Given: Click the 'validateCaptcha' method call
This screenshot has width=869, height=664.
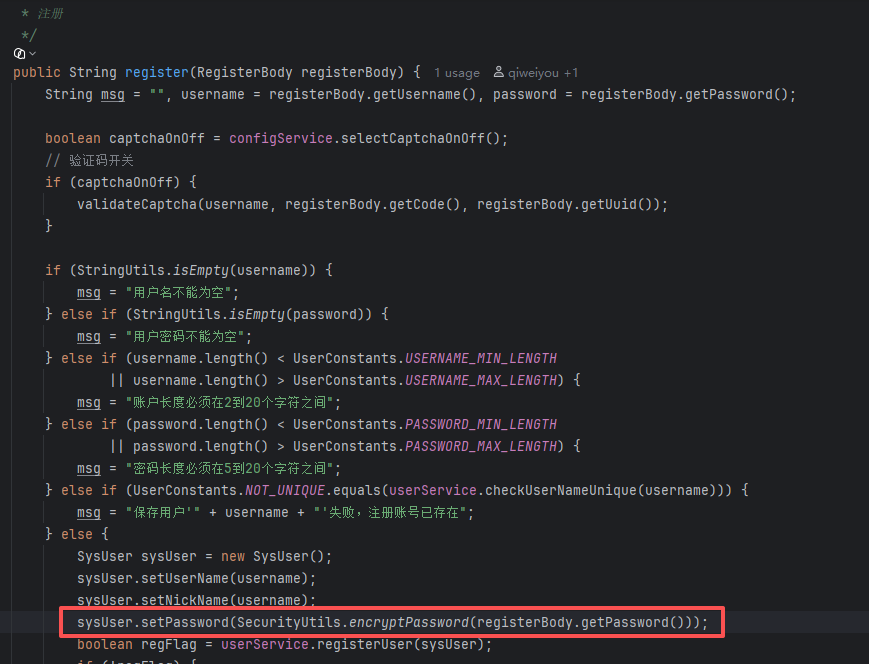Looking at the screenshot, I should 137,205.
